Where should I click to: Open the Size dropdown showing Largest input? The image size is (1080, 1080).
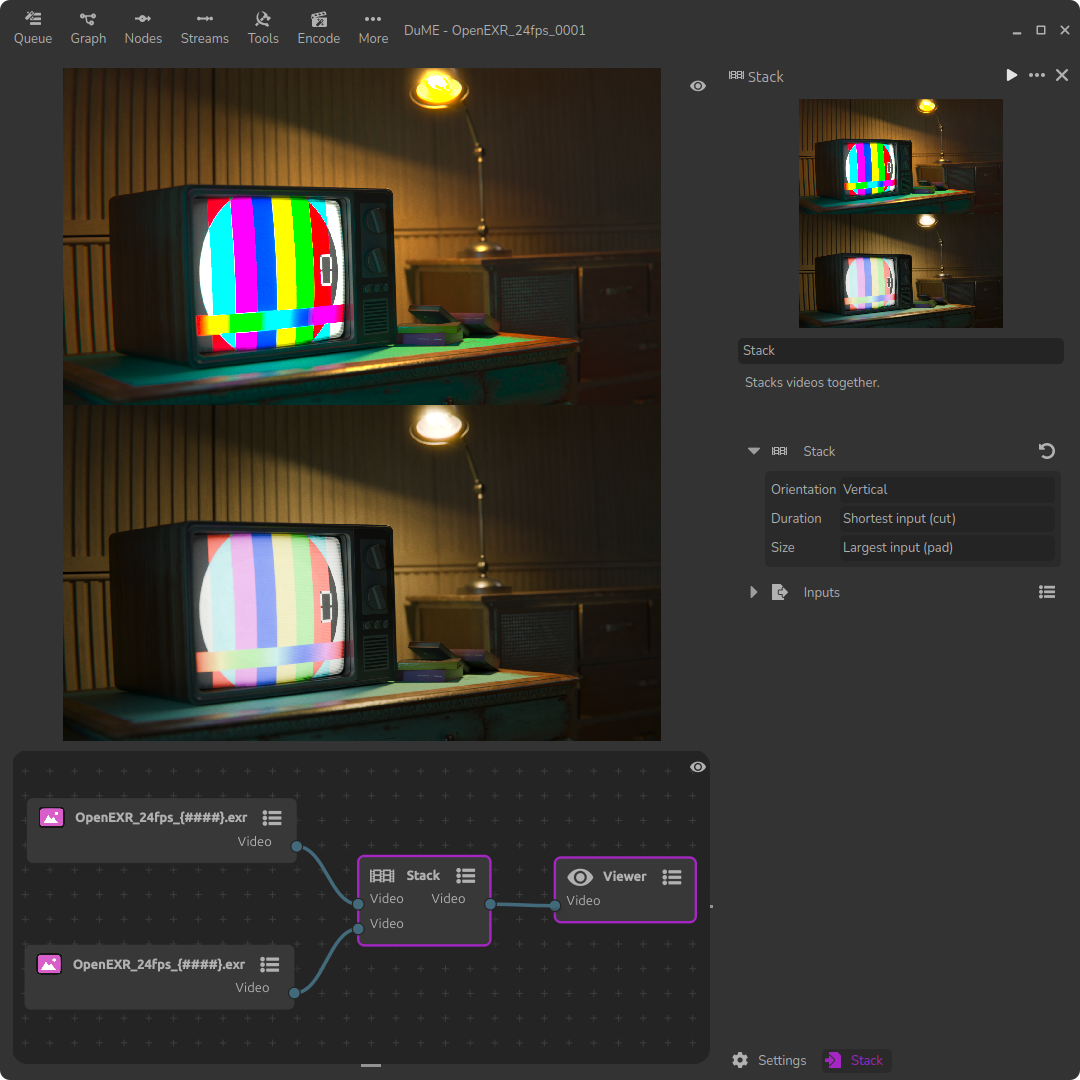click(x=945, y=547)
